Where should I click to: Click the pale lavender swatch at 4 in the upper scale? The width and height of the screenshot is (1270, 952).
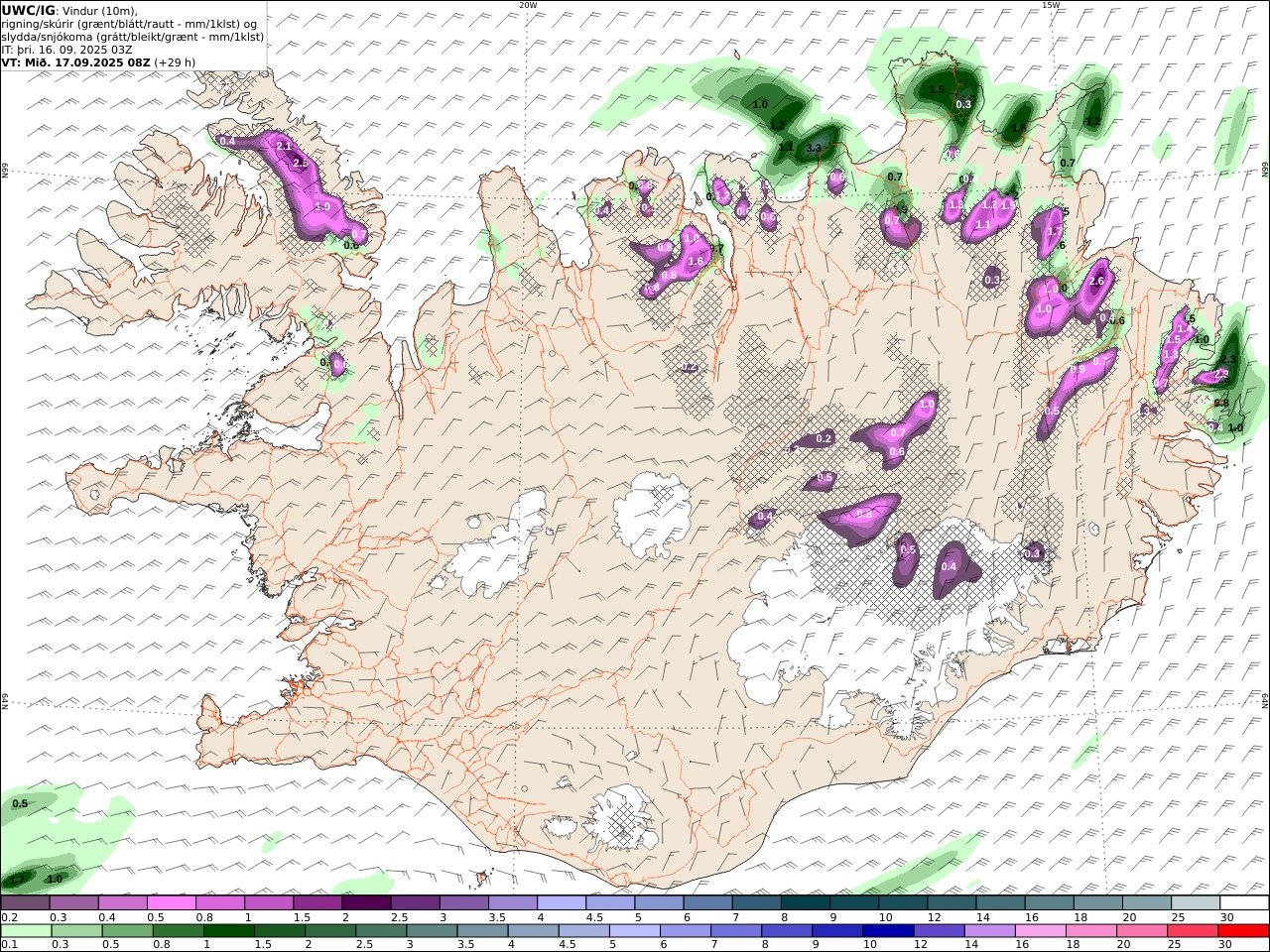pyautogui.click(x=562, y=903)
